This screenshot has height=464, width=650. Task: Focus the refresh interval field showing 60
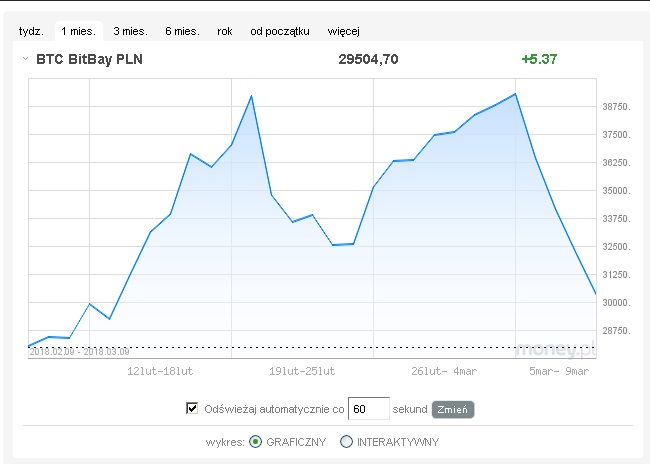(369, 409)
